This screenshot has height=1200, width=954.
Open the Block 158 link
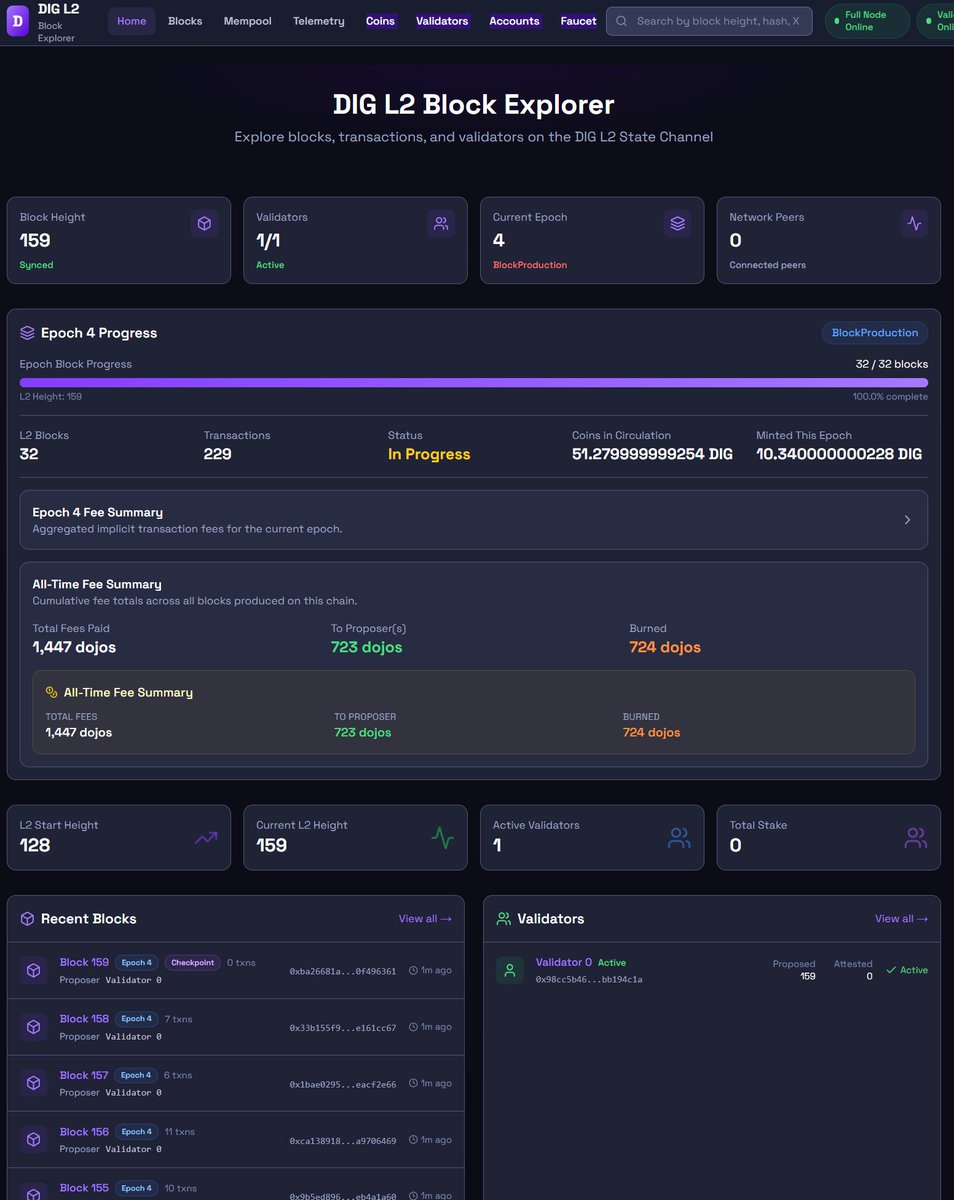[x=84, y=1019]
